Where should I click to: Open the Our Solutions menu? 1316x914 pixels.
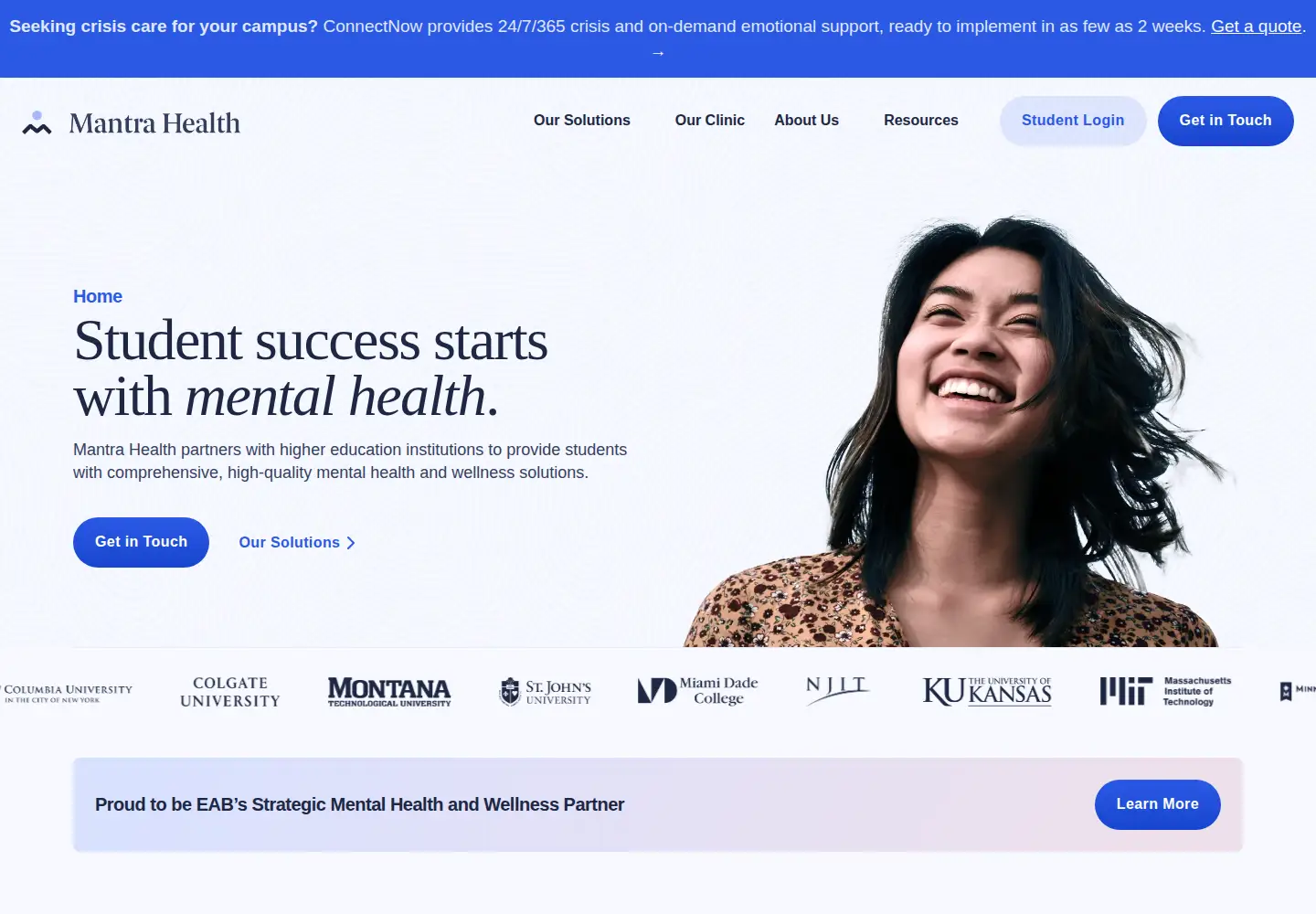point(582,121)
